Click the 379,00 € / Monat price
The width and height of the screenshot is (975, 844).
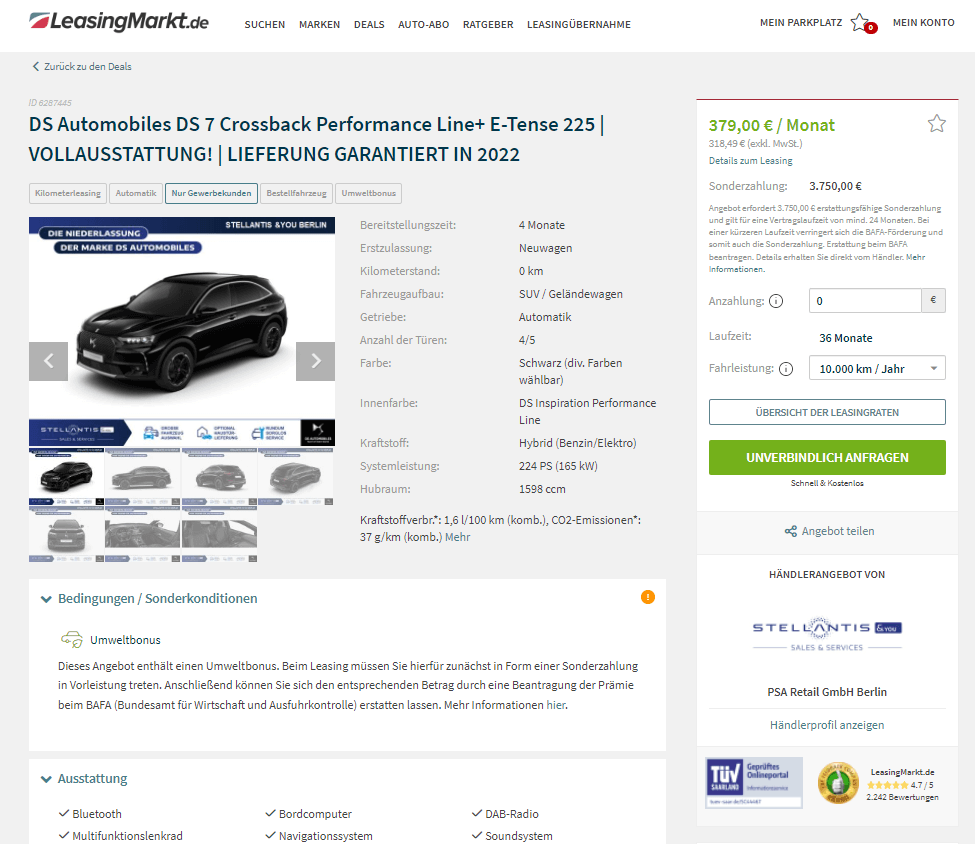[772, 125]
